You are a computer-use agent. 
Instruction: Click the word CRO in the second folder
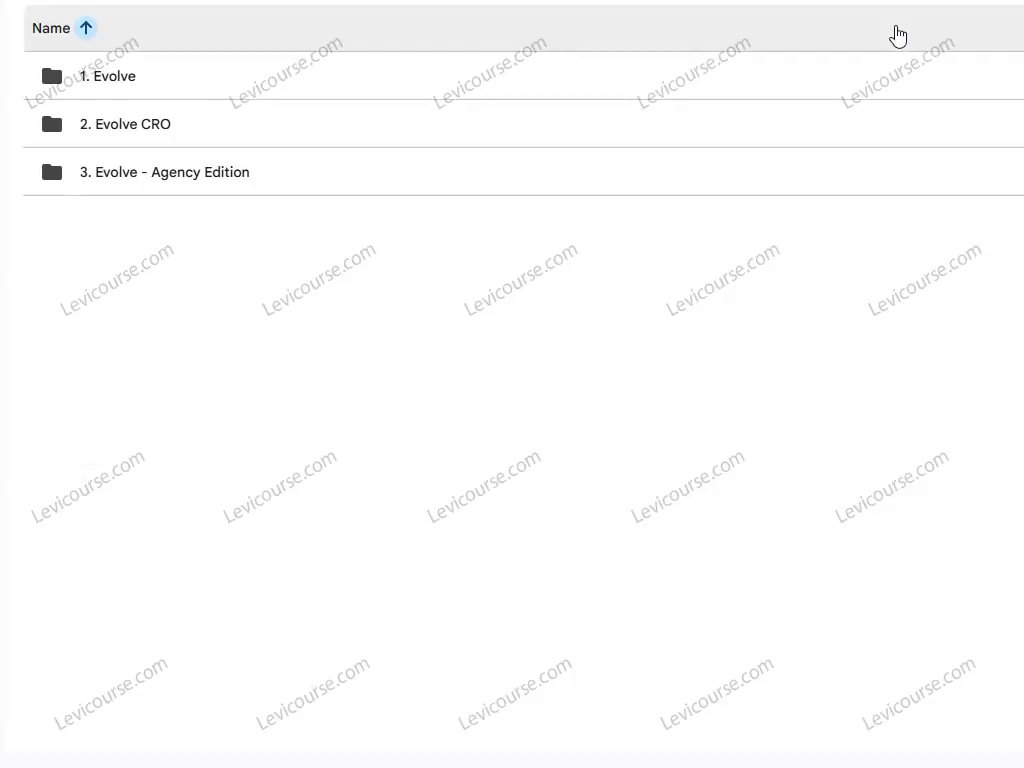[156, 124]
